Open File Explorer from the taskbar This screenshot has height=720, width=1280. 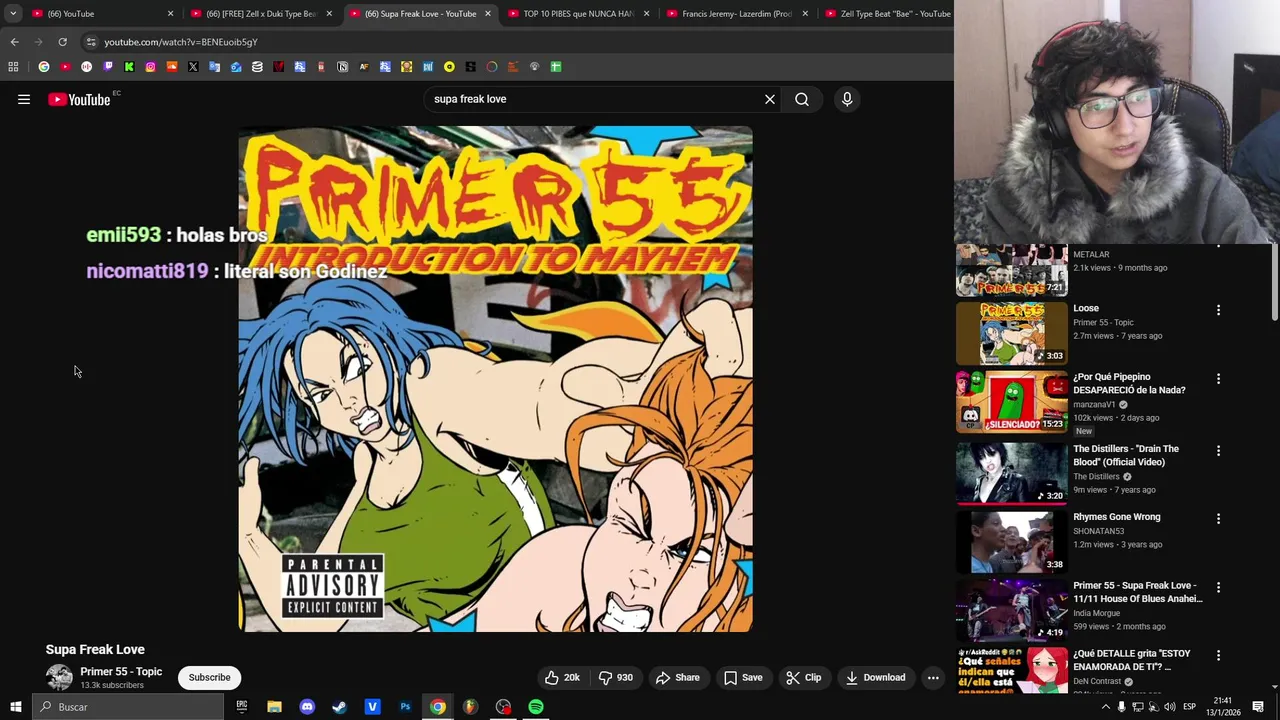(274, 707)
